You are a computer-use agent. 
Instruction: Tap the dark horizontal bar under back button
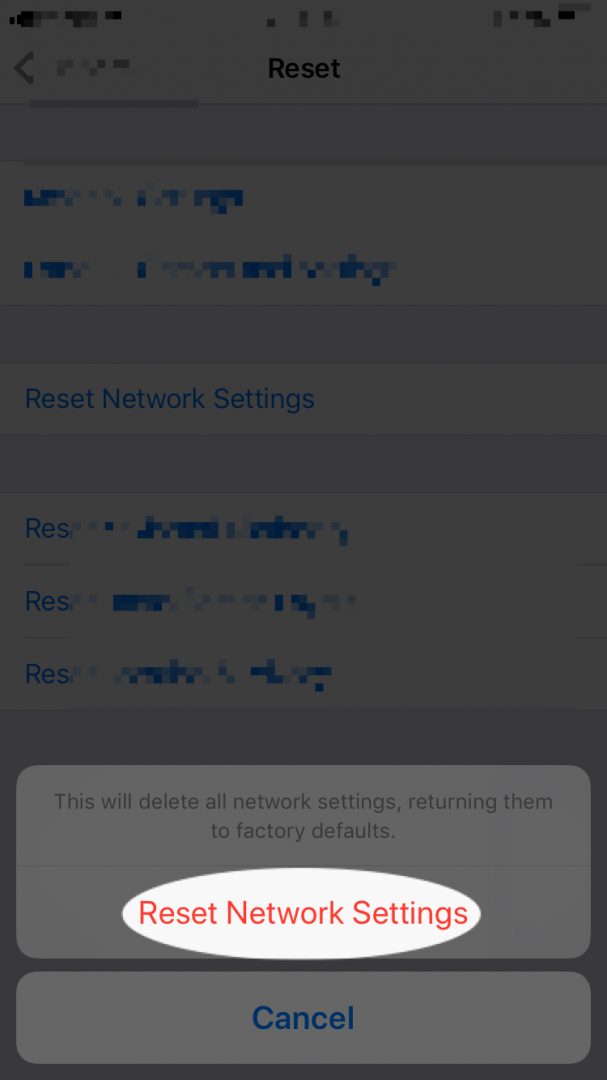114,104
